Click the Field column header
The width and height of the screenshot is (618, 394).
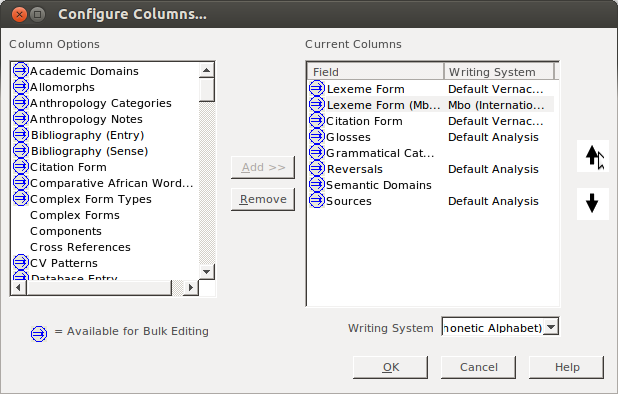click(376, 72)
